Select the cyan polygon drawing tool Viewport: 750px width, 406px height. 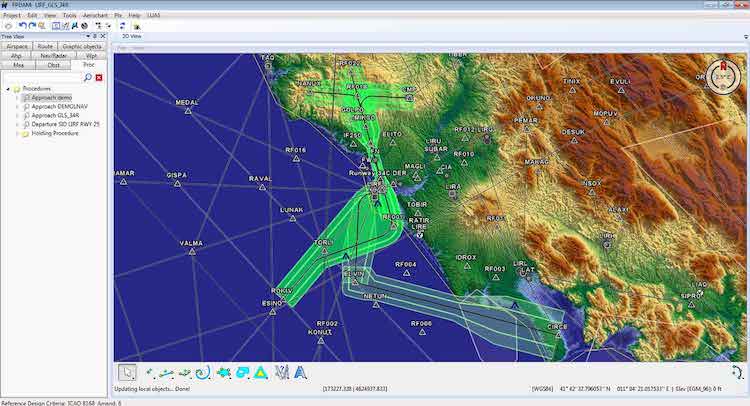[x=223, y=373]
